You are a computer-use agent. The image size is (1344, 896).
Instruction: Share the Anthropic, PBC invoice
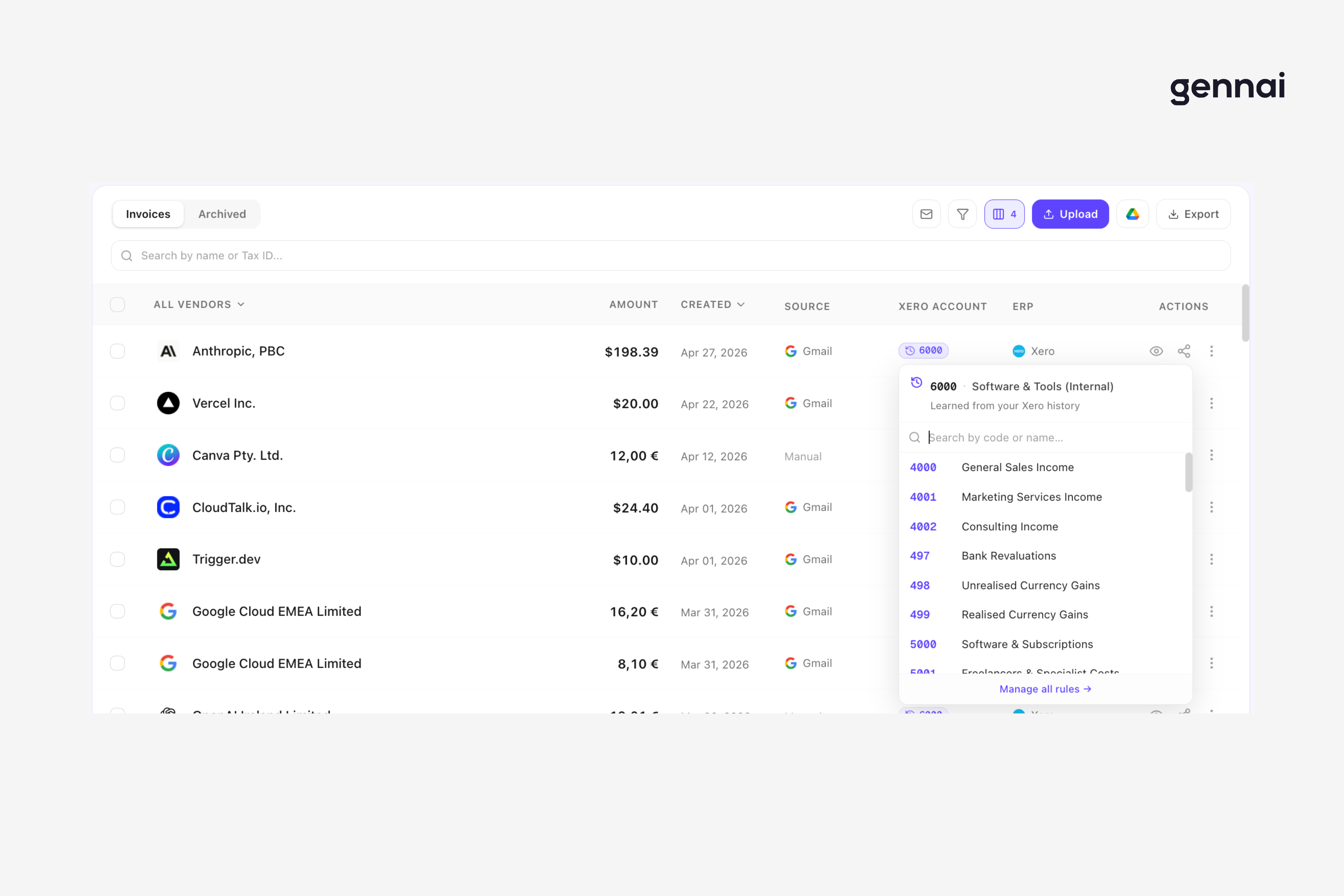[1184, 351]
